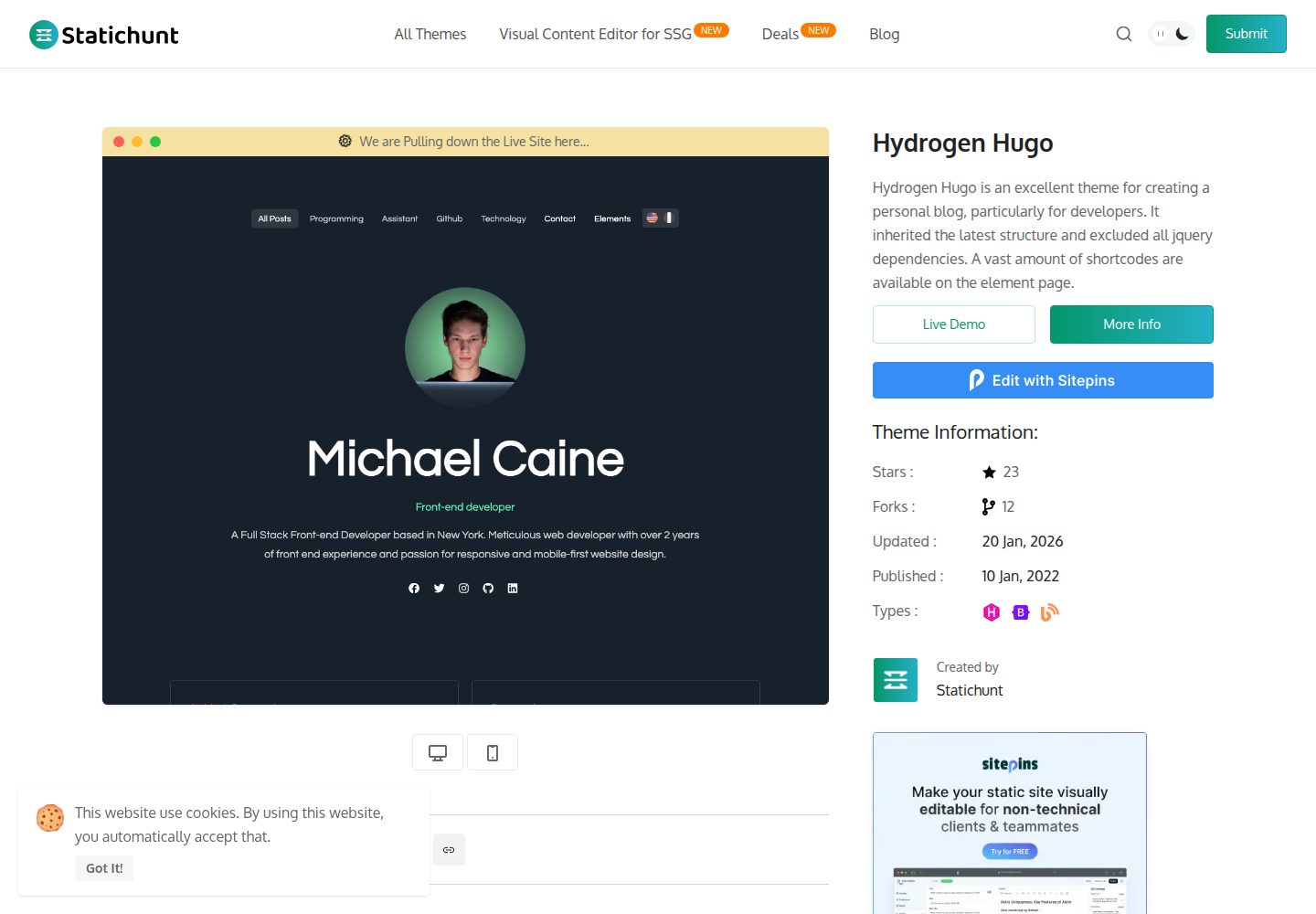Click the Statichunt logo
1316x914 pixels.
[103, 35]
